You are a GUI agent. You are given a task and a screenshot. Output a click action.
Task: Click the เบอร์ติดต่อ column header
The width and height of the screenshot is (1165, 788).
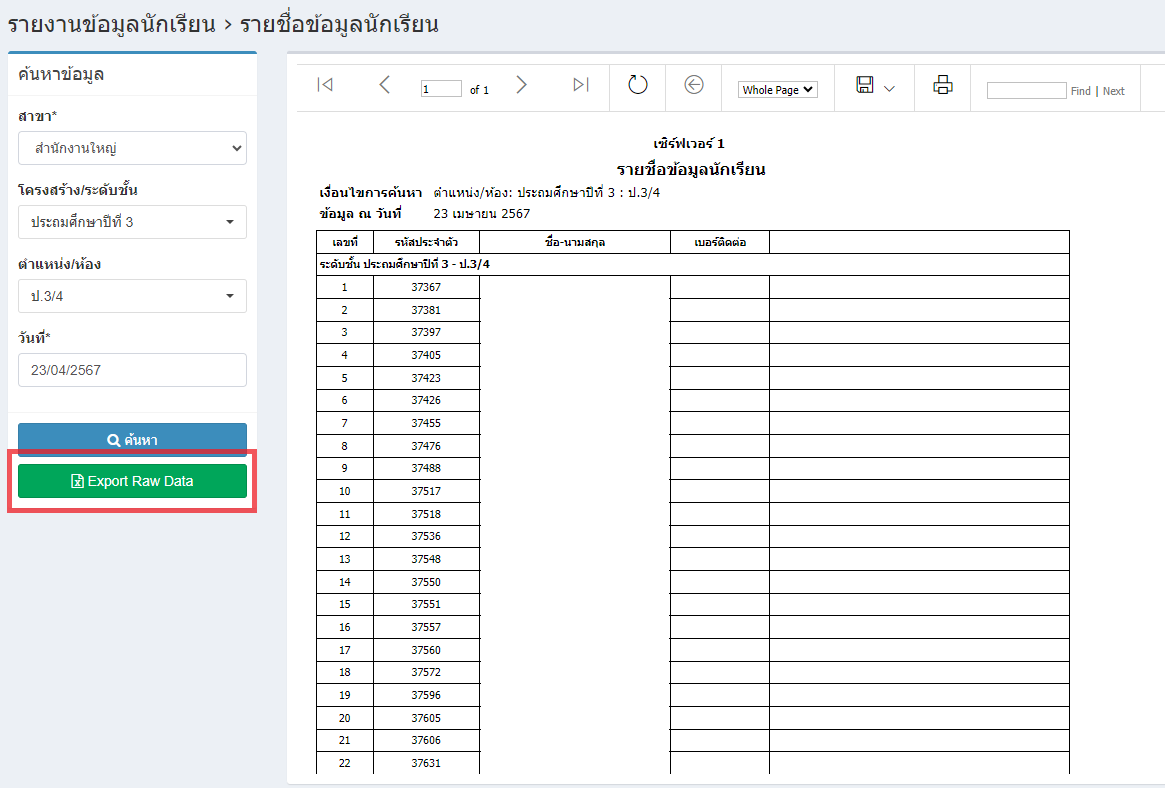pyautogui.click(x=720, y=242)
